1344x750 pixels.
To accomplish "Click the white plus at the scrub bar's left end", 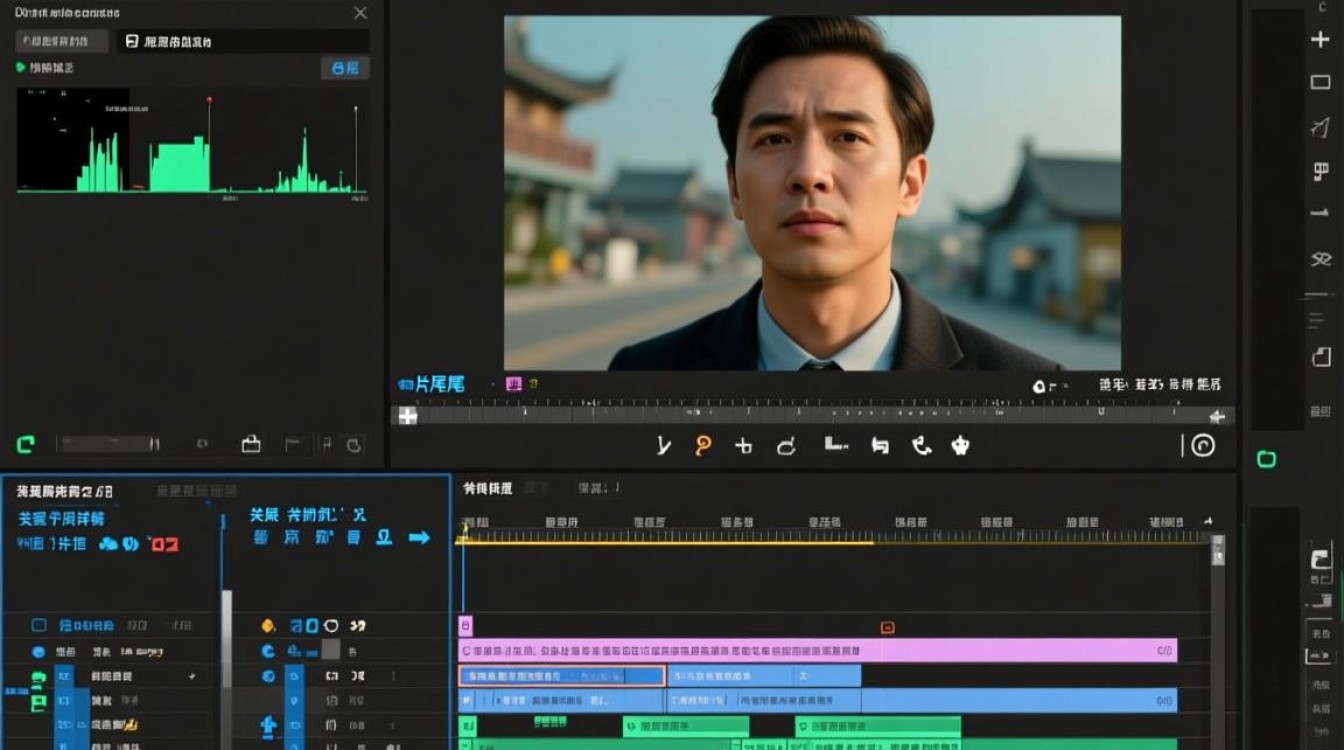I will (x=407, y=416).
